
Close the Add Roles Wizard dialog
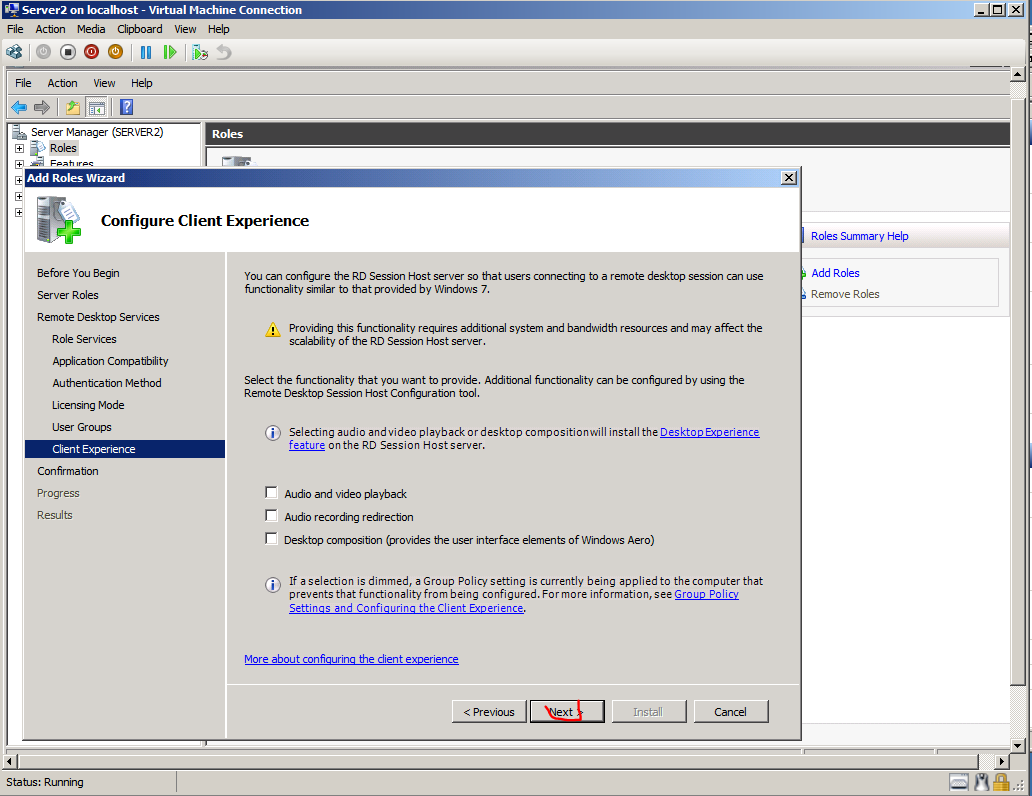(x=788, y=178)
